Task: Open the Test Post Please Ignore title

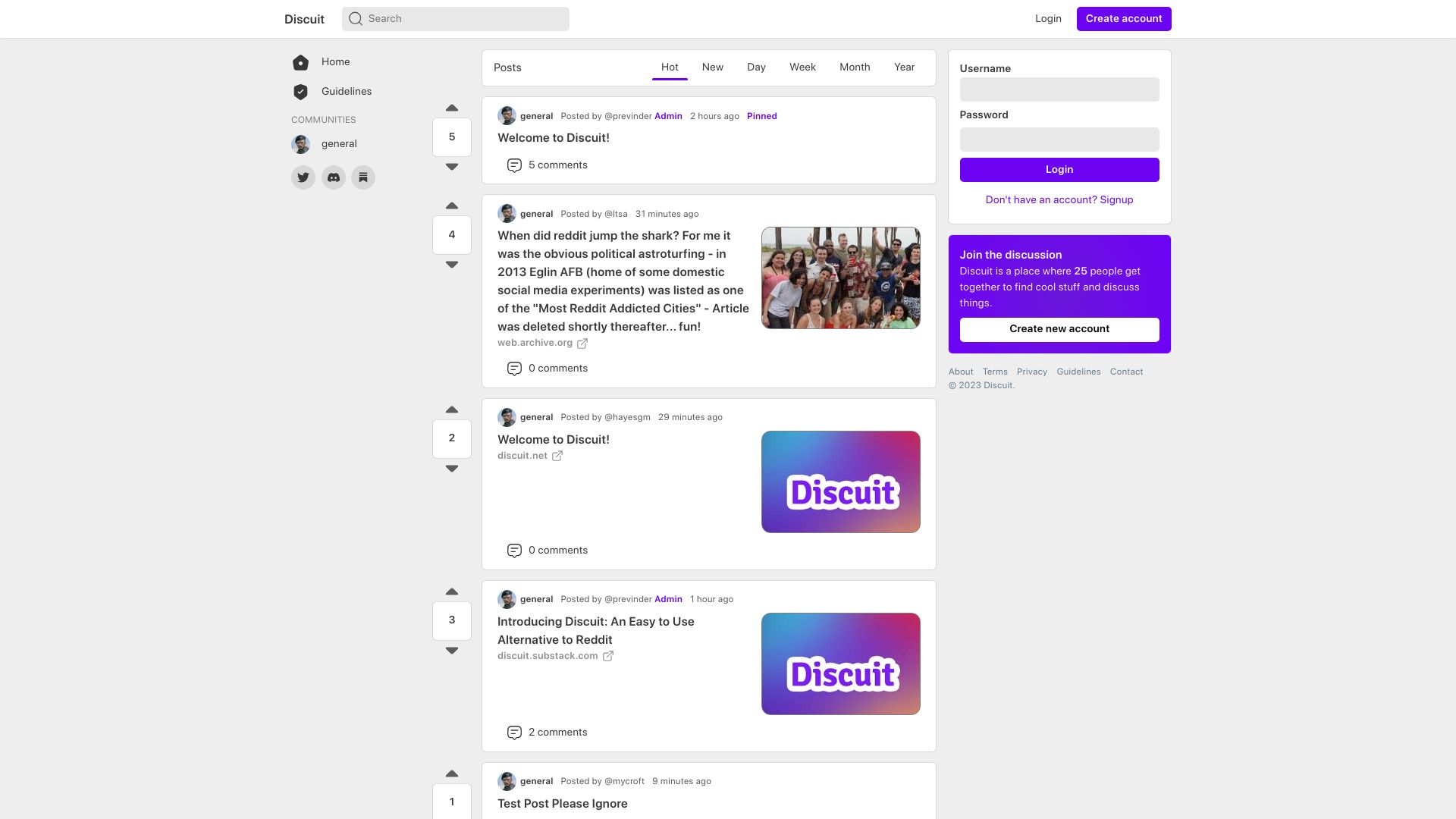Action: tap(563, 804)
